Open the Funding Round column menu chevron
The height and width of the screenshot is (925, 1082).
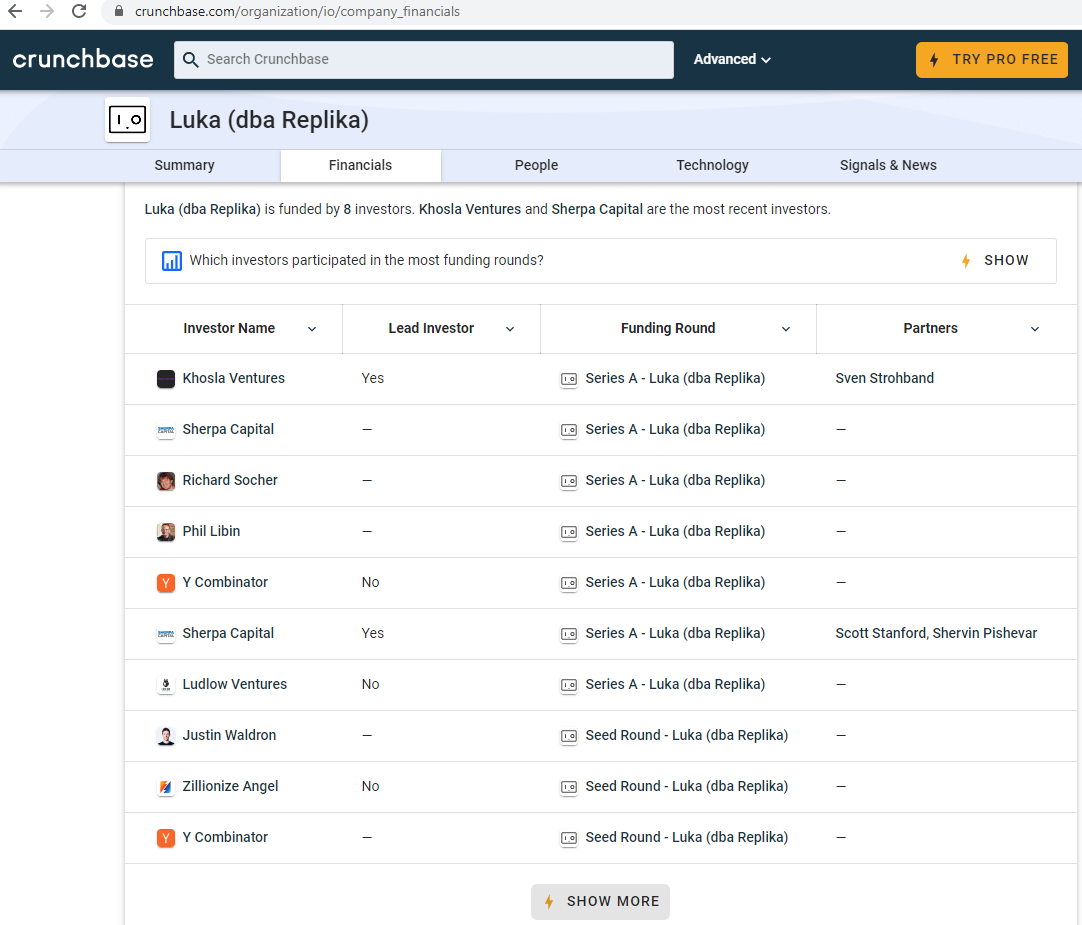click(786, 329)
